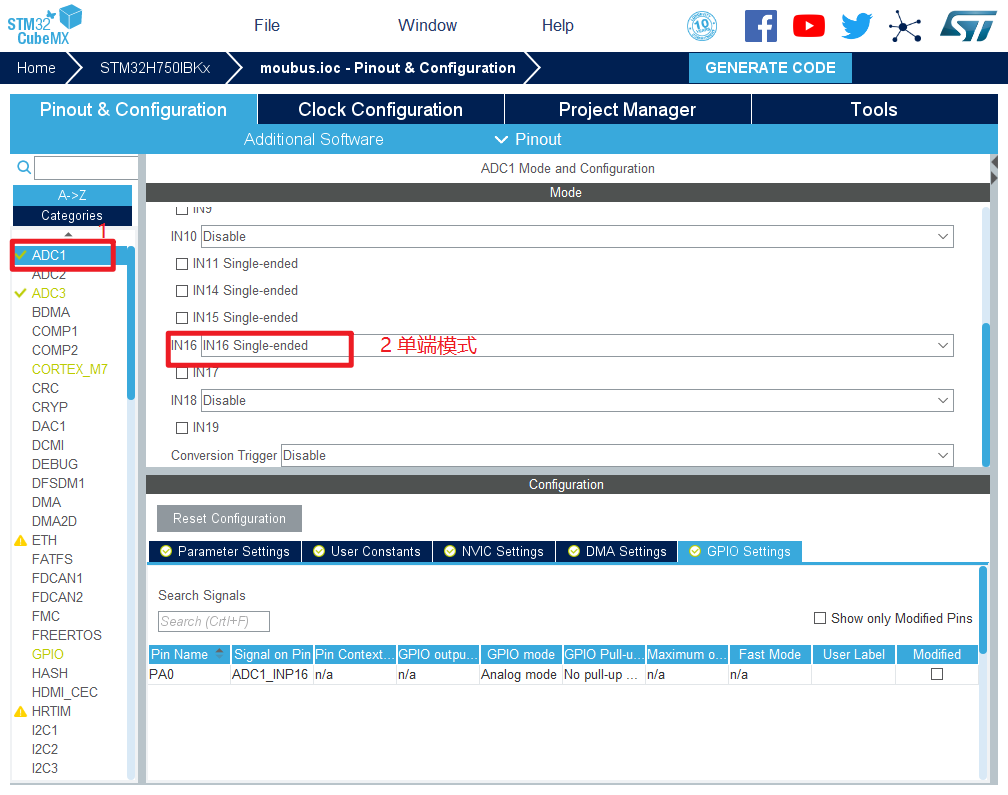Open the YouTube icon link
Viewport: 1008px width, 795px height.
(x=808, y=26)
